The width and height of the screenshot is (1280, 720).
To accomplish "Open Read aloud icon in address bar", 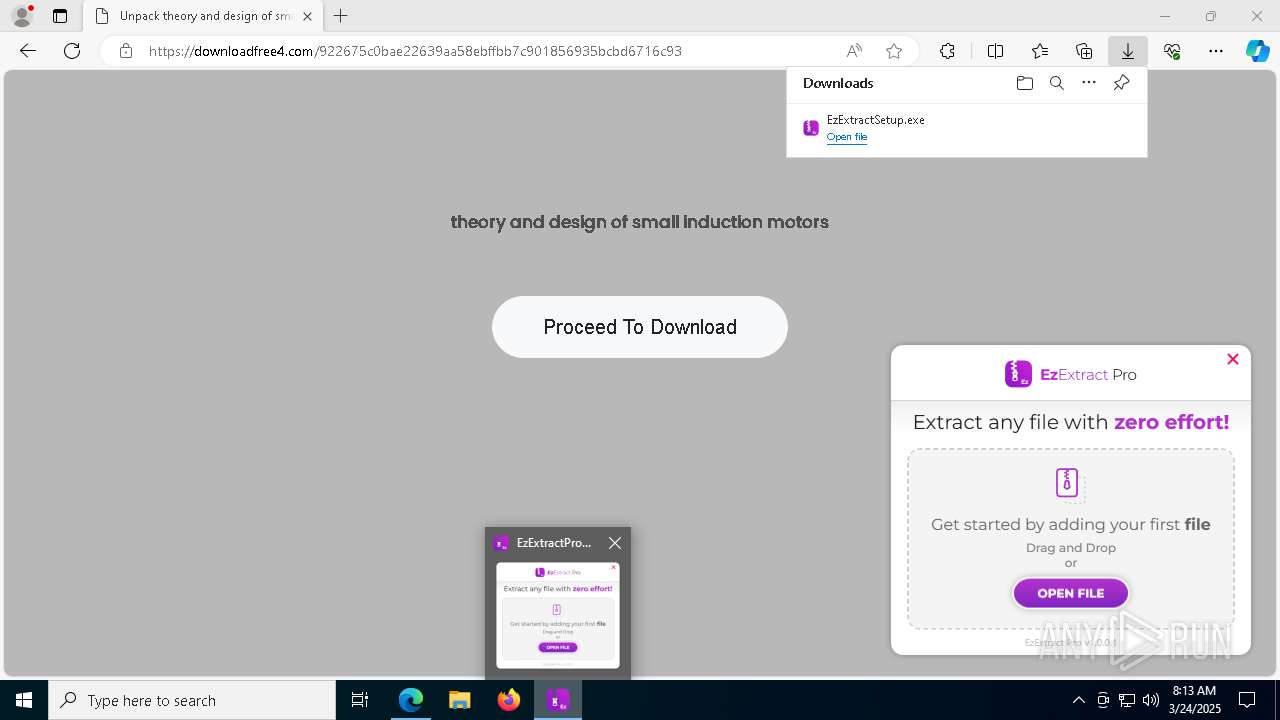I will [854, 51].
